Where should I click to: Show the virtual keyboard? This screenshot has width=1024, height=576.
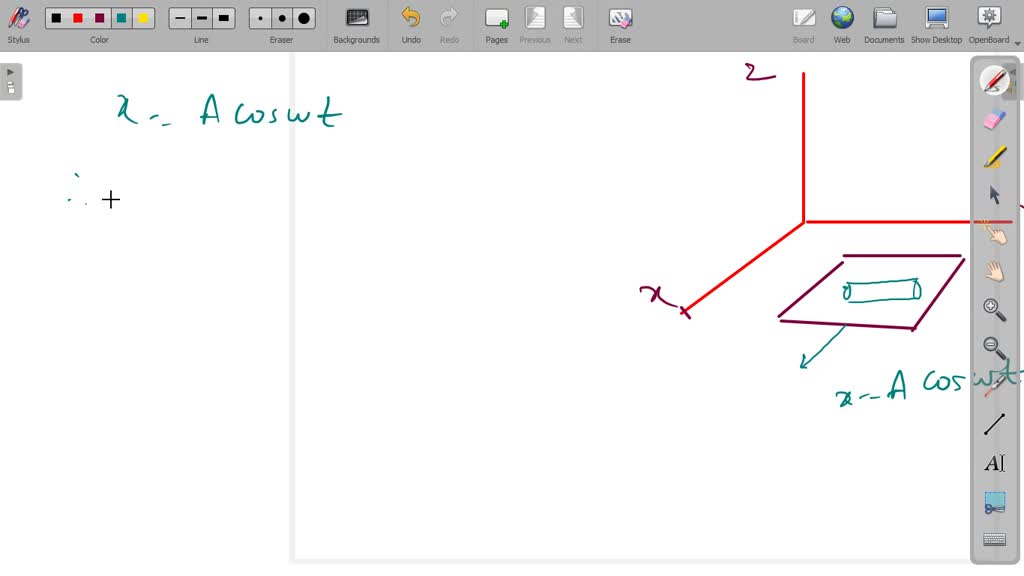coord(994,539)
